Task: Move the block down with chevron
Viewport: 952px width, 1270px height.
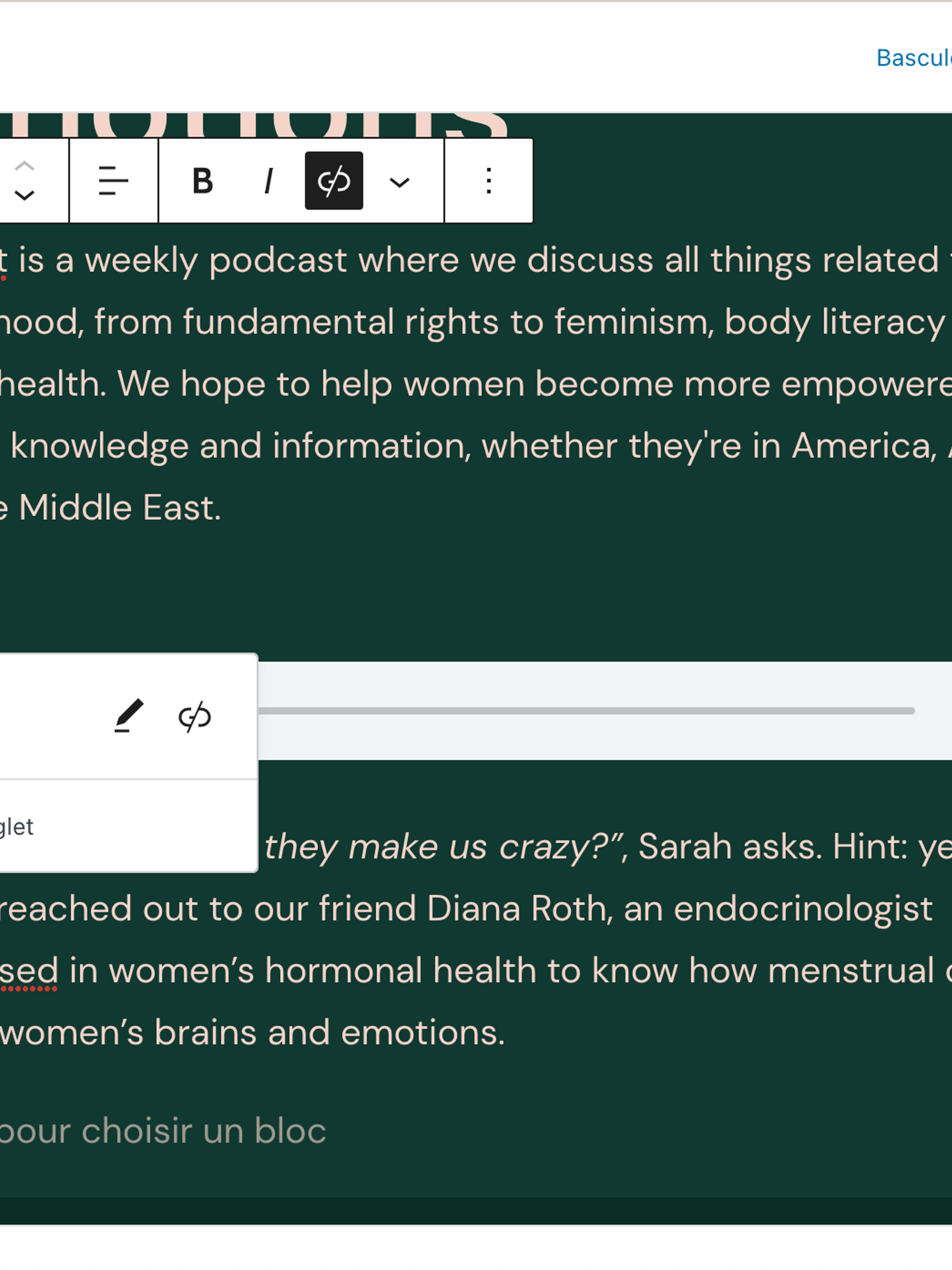Action: [x=24, y=196]
